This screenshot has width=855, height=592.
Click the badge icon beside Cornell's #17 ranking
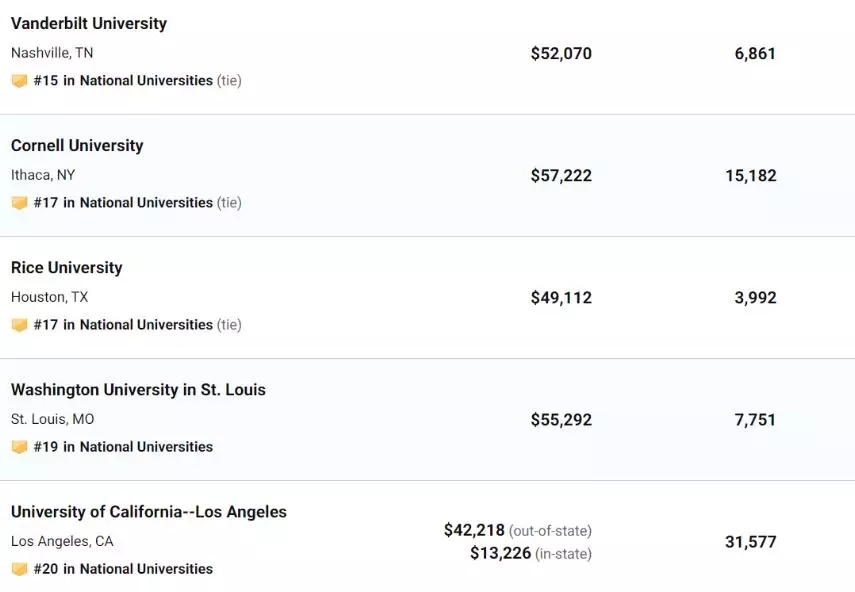pyautogui.click(x=19, y=203)
